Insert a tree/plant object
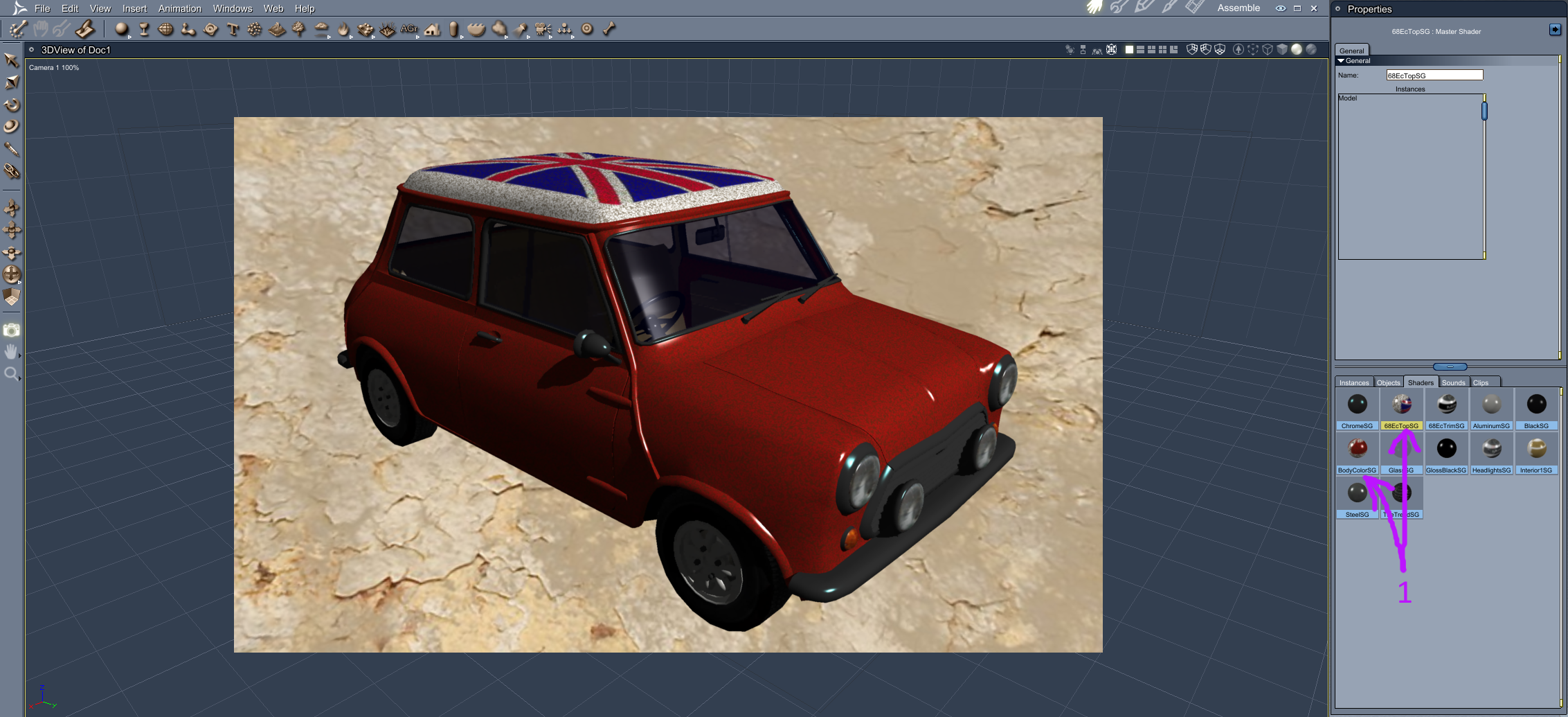Screen dimensions: 1568x717 (299, 29)
